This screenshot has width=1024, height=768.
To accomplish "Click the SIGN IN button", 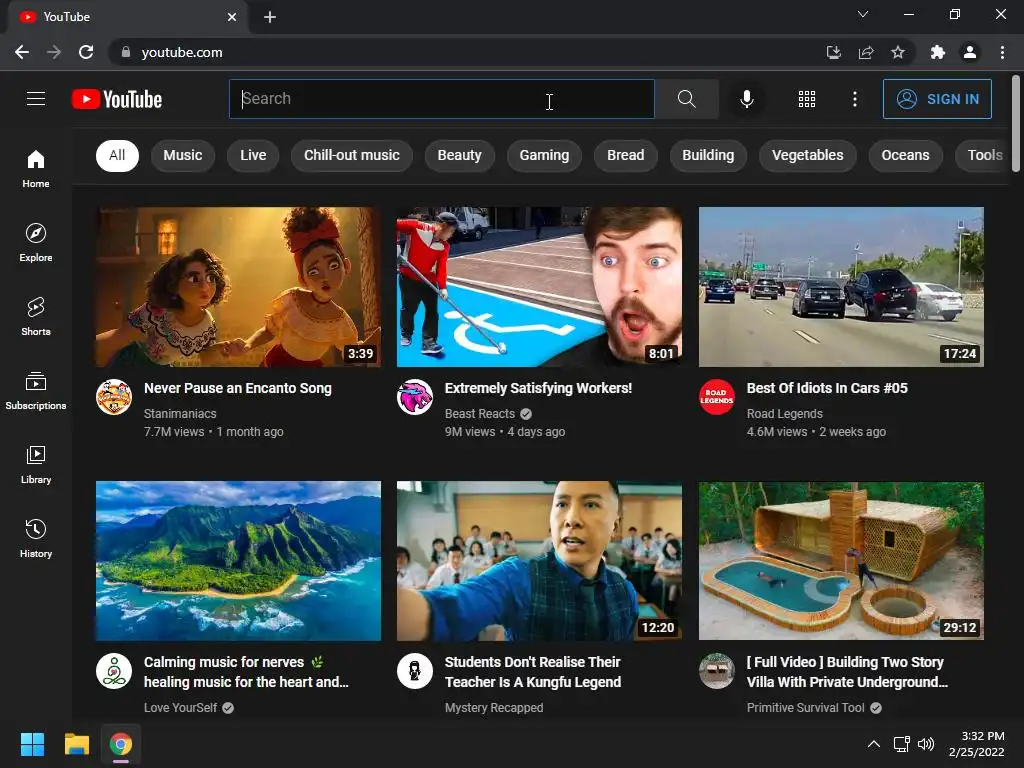I will 937,99.
